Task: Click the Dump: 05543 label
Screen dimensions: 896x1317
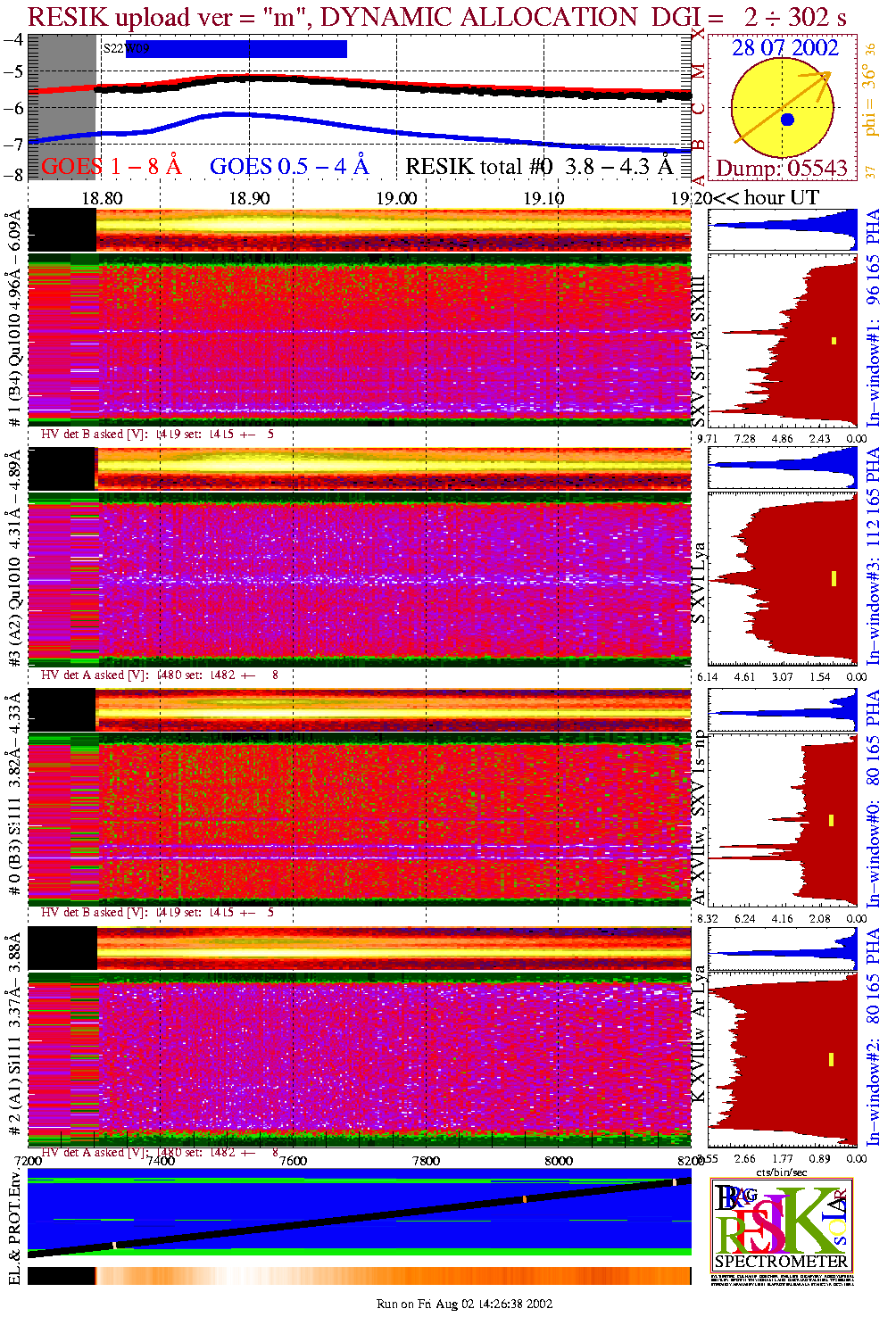Action: pos(781,169)
